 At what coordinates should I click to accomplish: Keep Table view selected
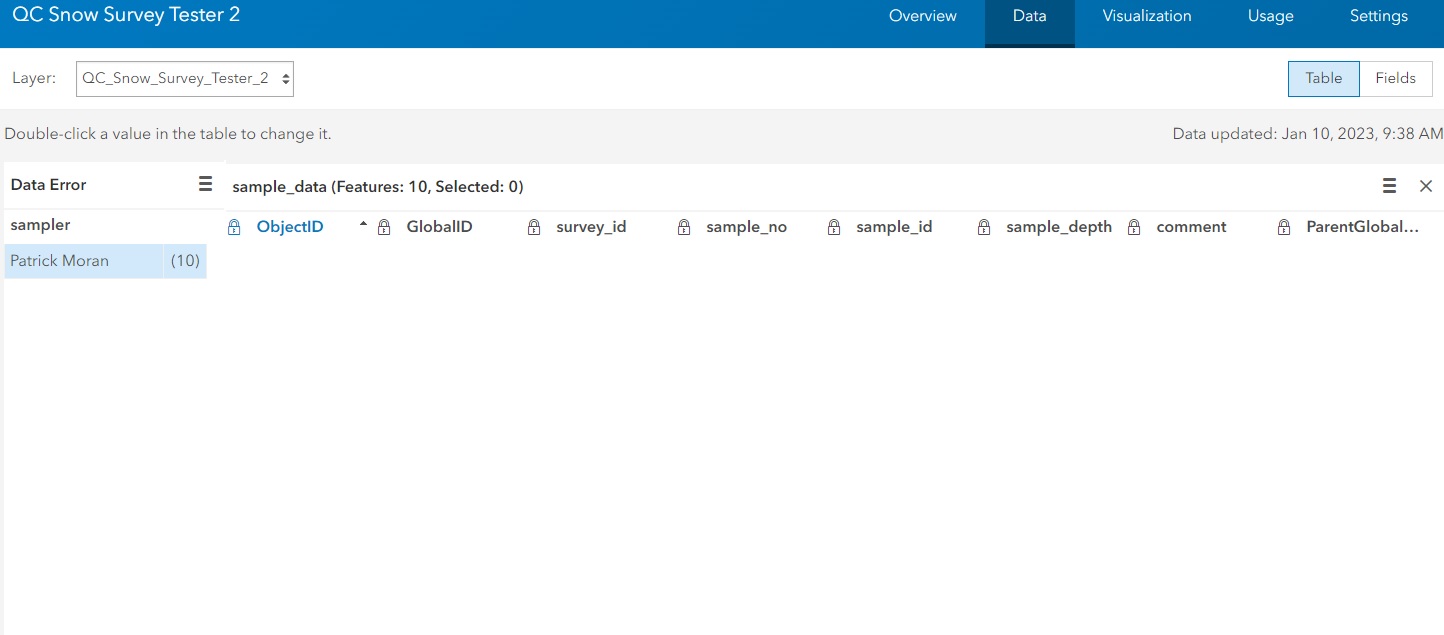pyautogui.click(x=1323, y=78)
